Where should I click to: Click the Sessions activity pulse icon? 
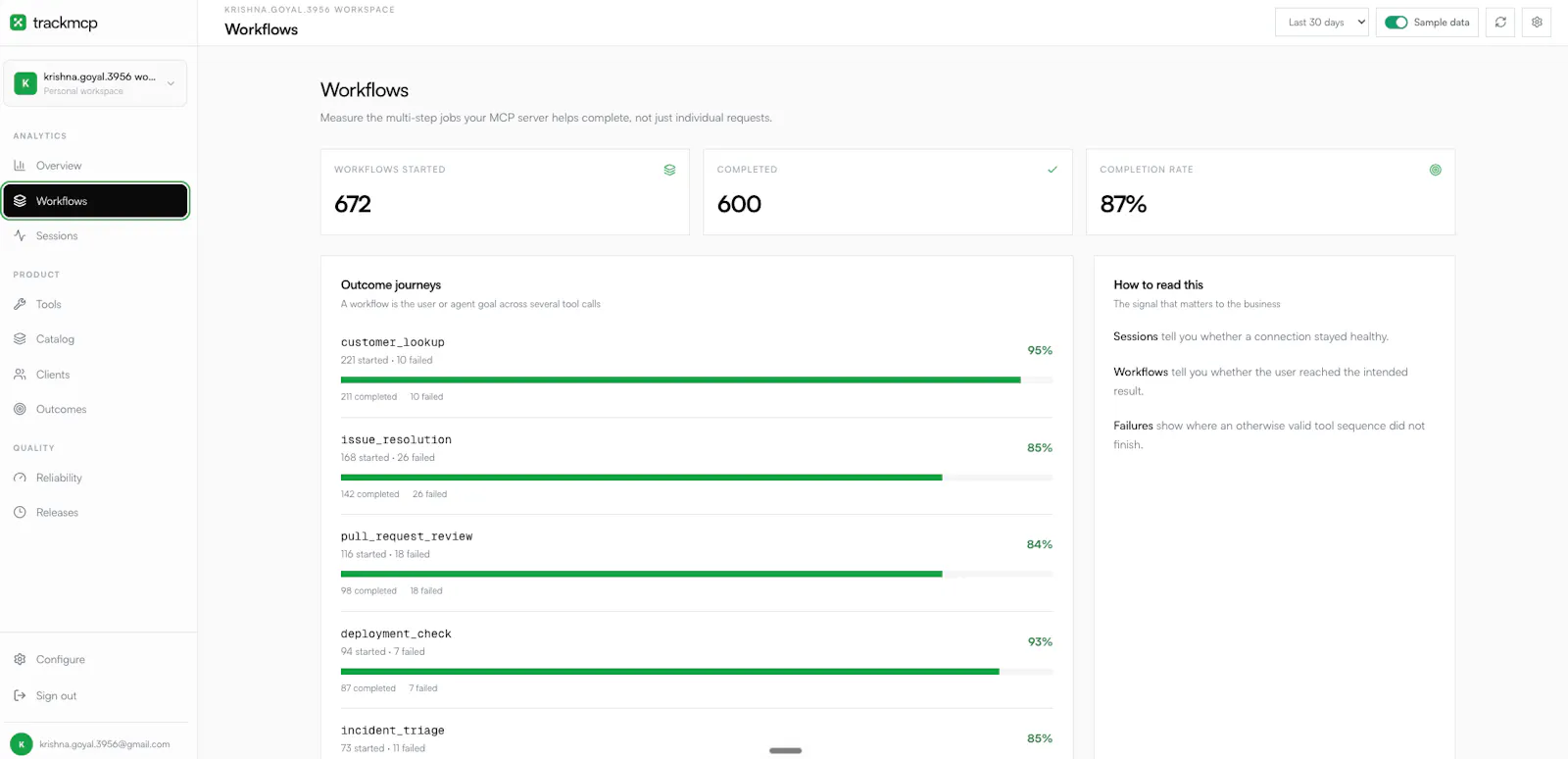(20, 236)
